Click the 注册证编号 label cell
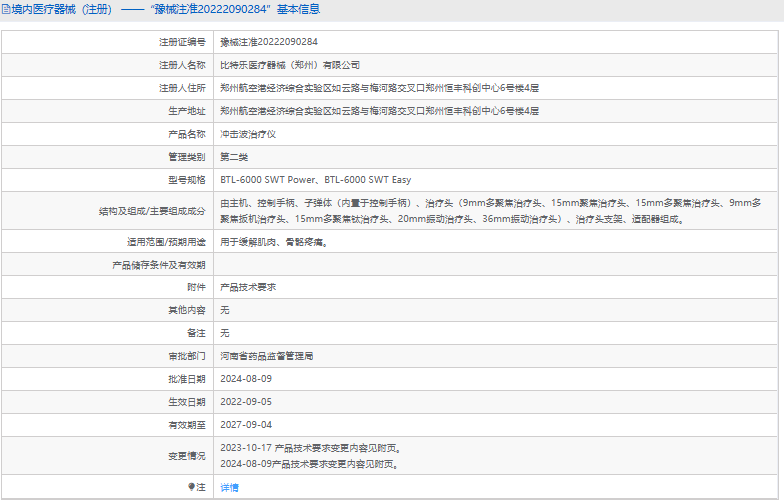The width and height of the screenshot is (784, 500). pyautogui.click(x=108, y=42)
